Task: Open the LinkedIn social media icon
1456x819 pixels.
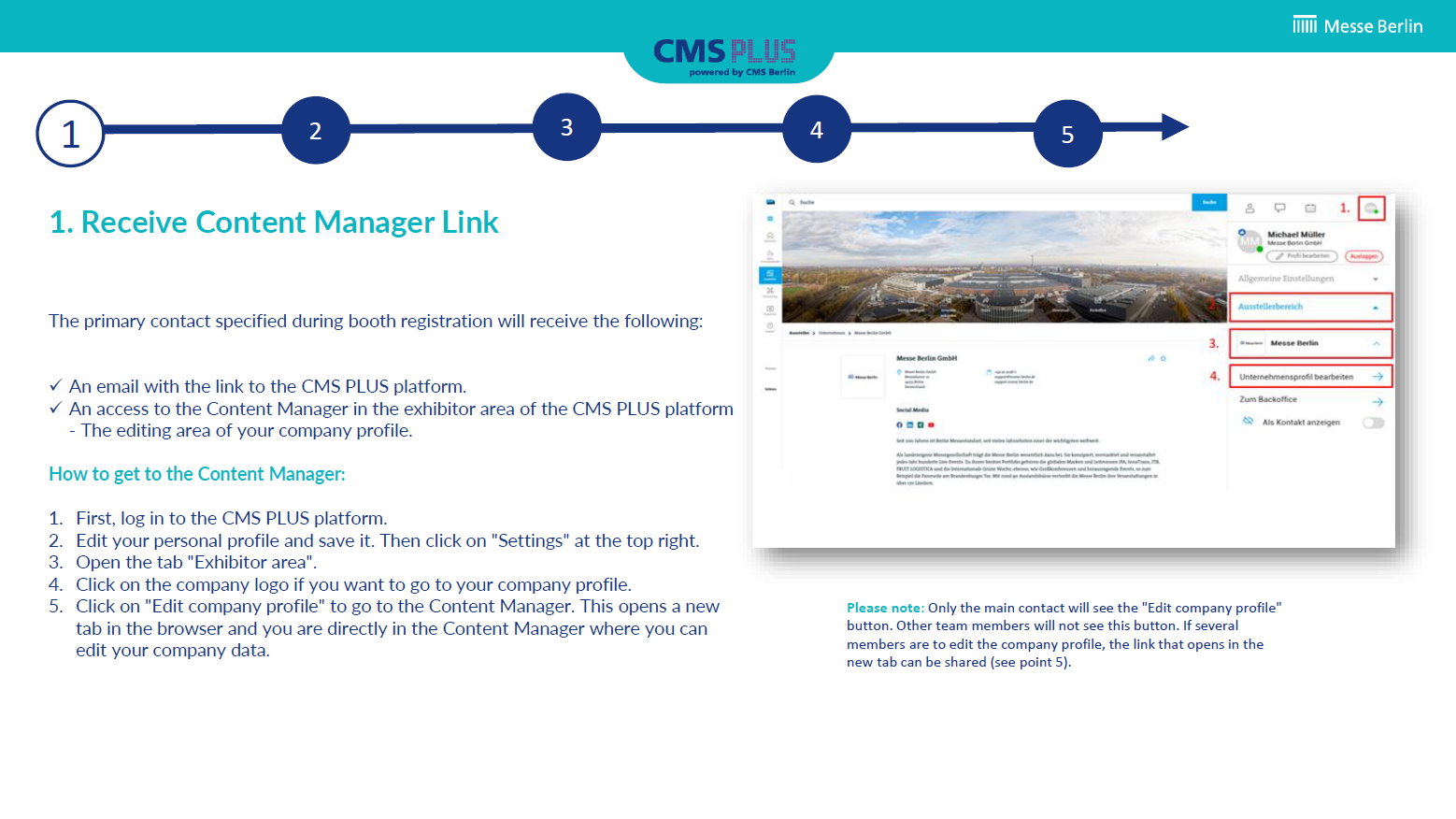Action: point(910,424)
